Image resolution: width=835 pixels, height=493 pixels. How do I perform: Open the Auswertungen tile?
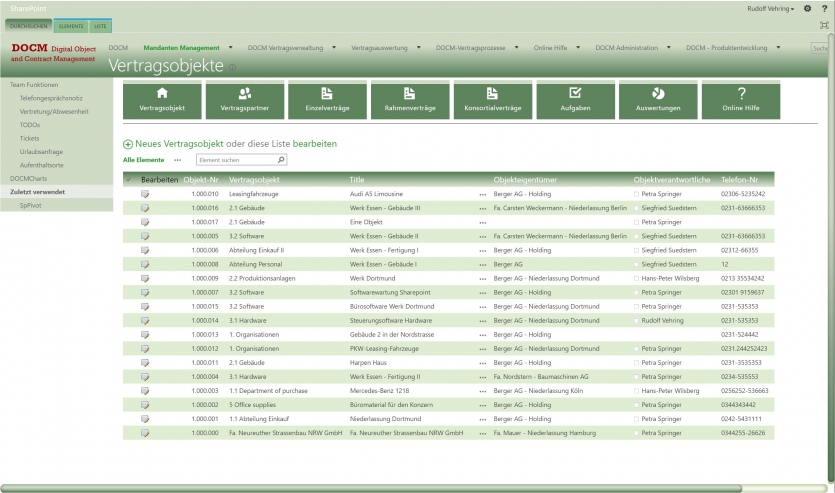tap(658, 100)
